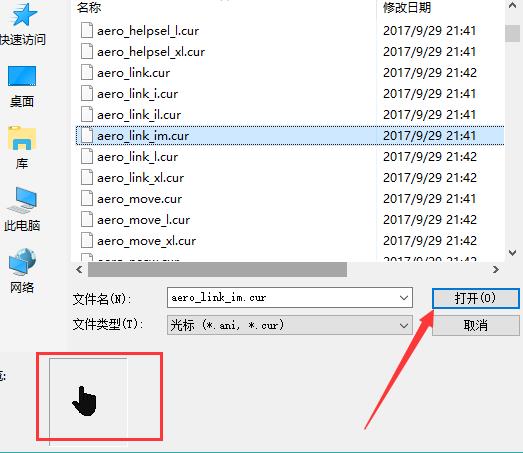Click the aero_link_xl.cur file icon
This screenshot has height=453, width=523.
pyautogui.click(x=87, y=178)
